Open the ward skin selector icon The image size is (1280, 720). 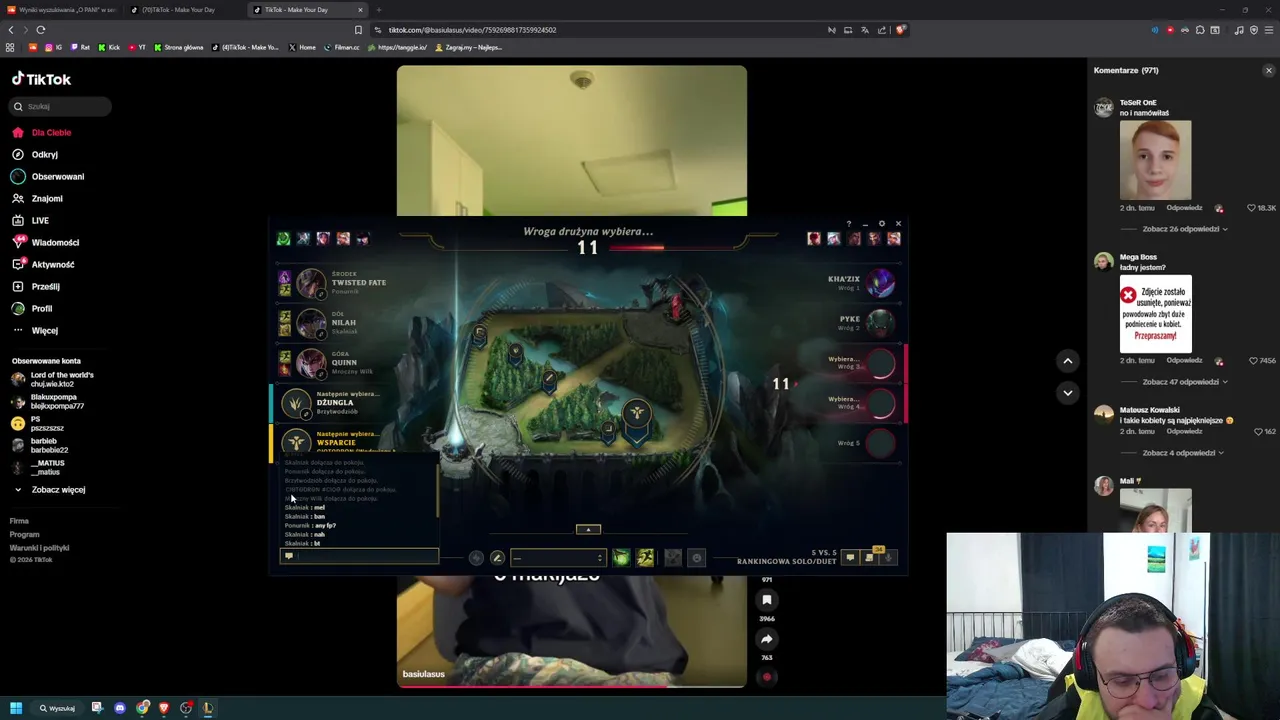click(x=673, y=558)
